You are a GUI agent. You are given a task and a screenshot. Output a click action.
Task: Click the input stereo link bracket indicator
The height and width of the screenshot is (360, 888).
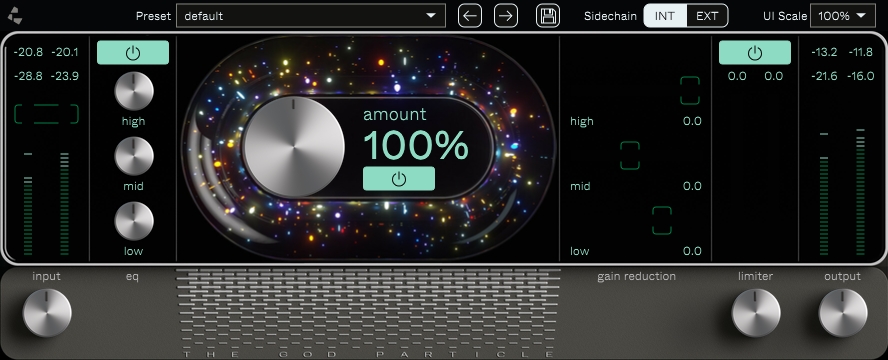tap(46, 114)
